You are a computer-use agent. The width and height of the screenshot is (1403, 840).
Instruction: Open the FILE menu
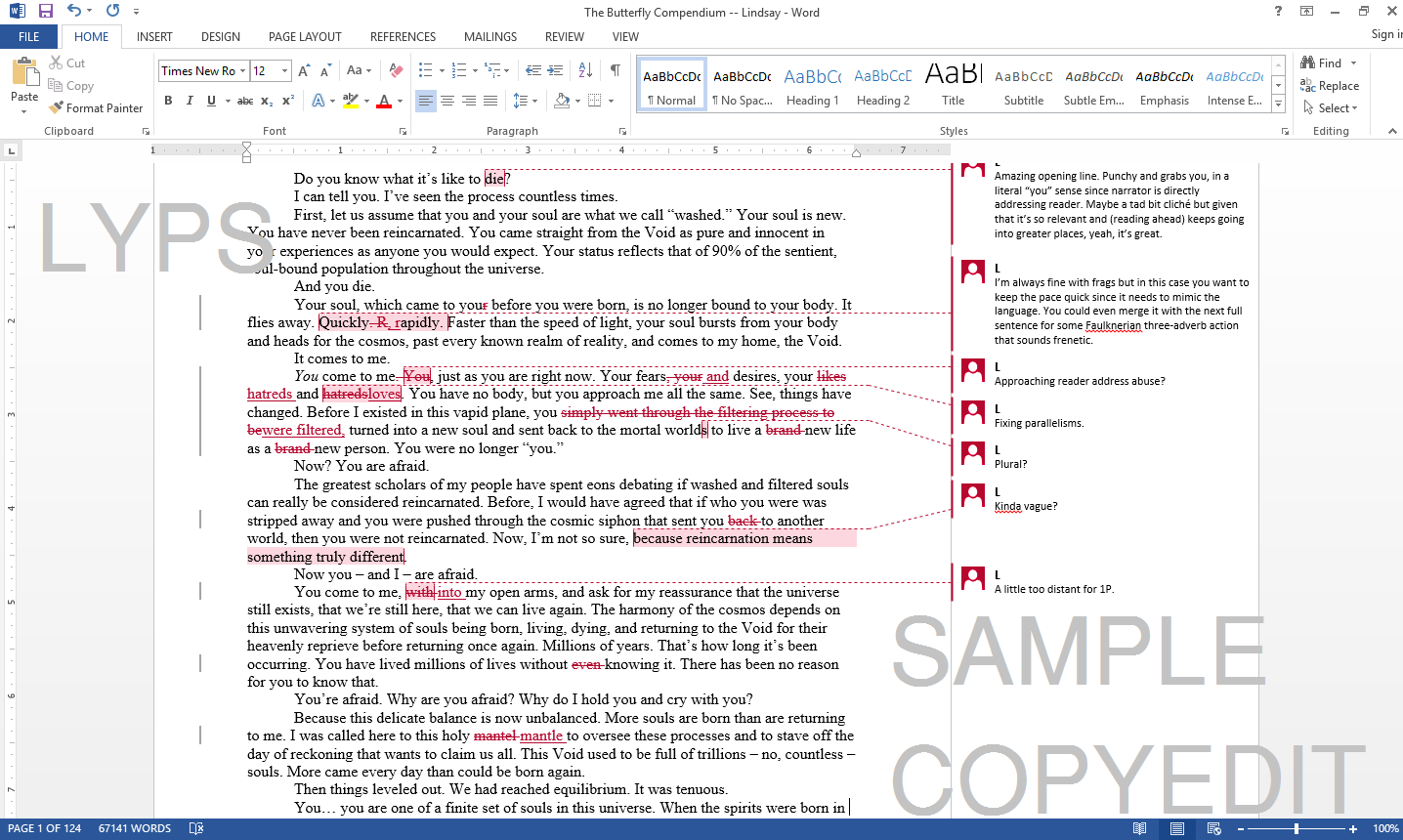pos(29,37)
